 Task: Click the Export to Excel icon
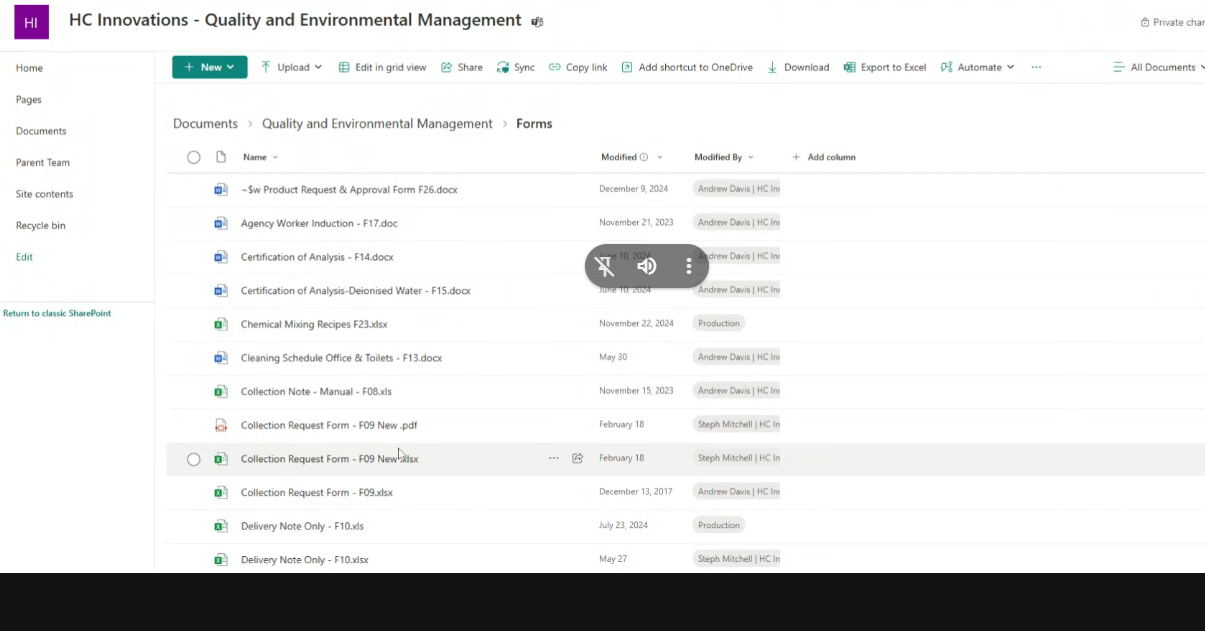pos(850,67)
